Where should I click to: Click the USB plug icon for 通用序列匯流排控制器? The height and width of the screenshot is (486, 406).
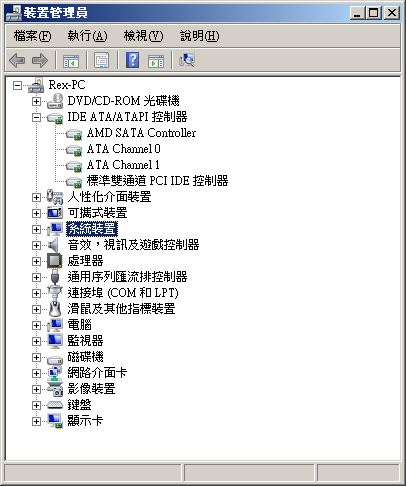tap(55, 277)
